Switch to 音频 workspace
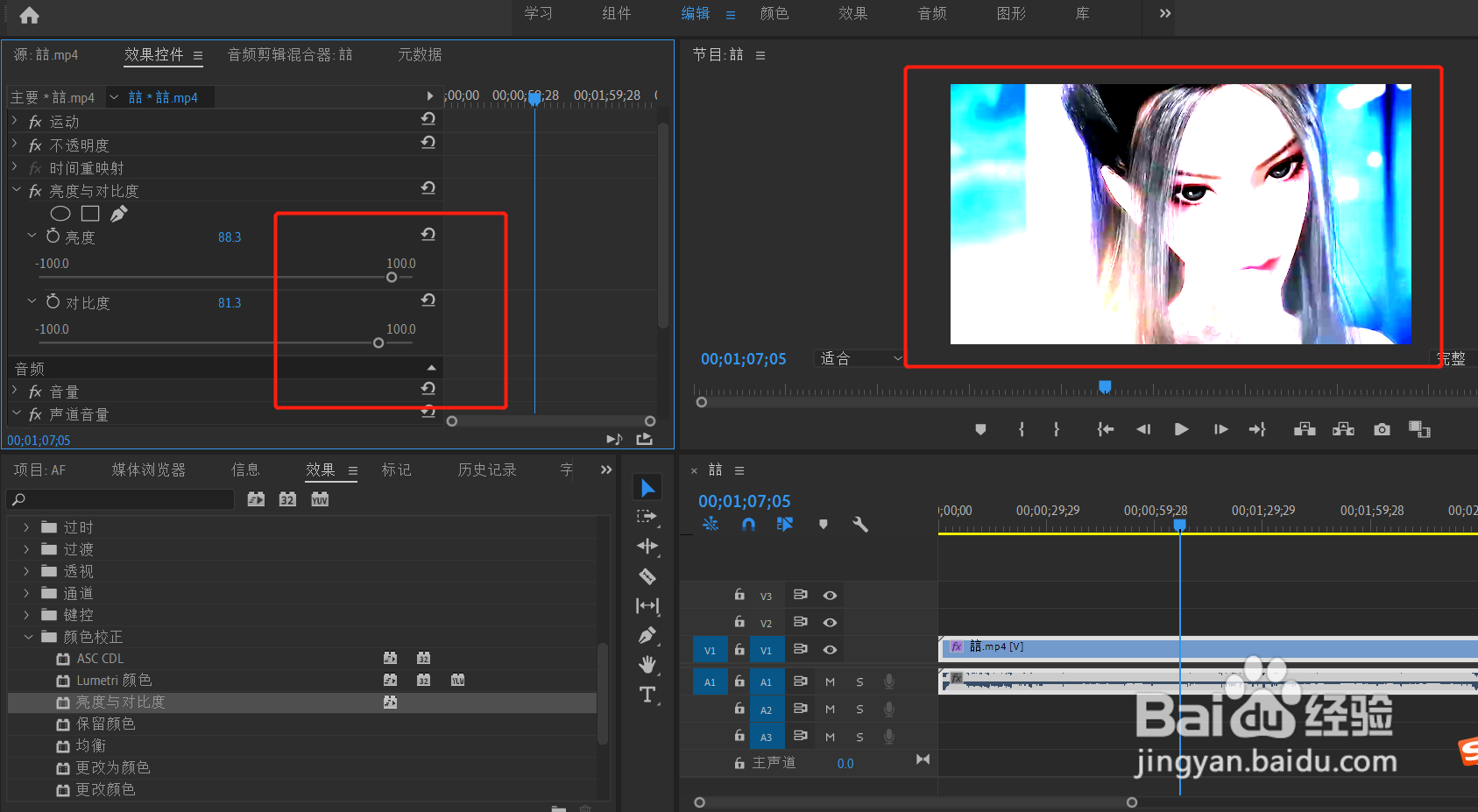 pos(932,13)
